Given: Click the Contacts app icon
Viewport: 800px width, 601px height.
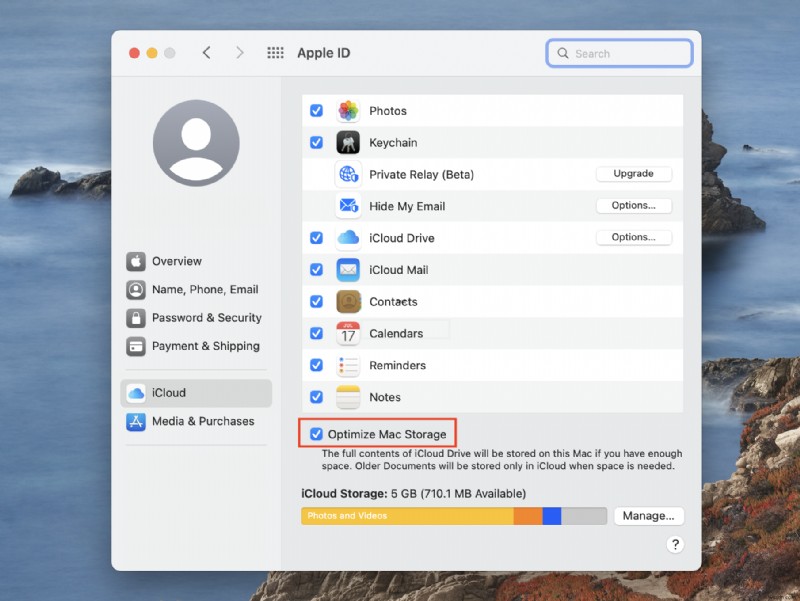Looking at the screenshot, I should coord(349,301).
